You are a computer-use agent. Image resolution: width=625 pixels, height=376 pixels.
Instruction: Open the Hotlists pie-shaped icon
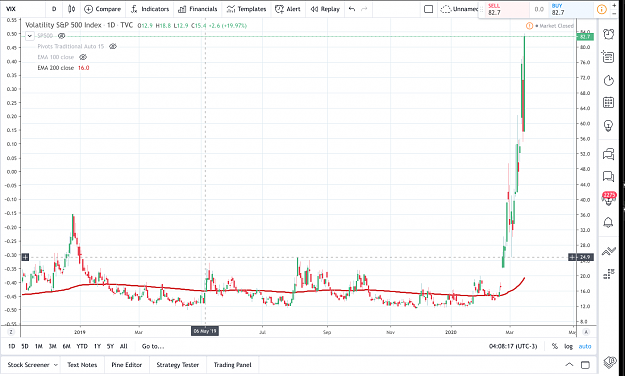coord(608,81)
